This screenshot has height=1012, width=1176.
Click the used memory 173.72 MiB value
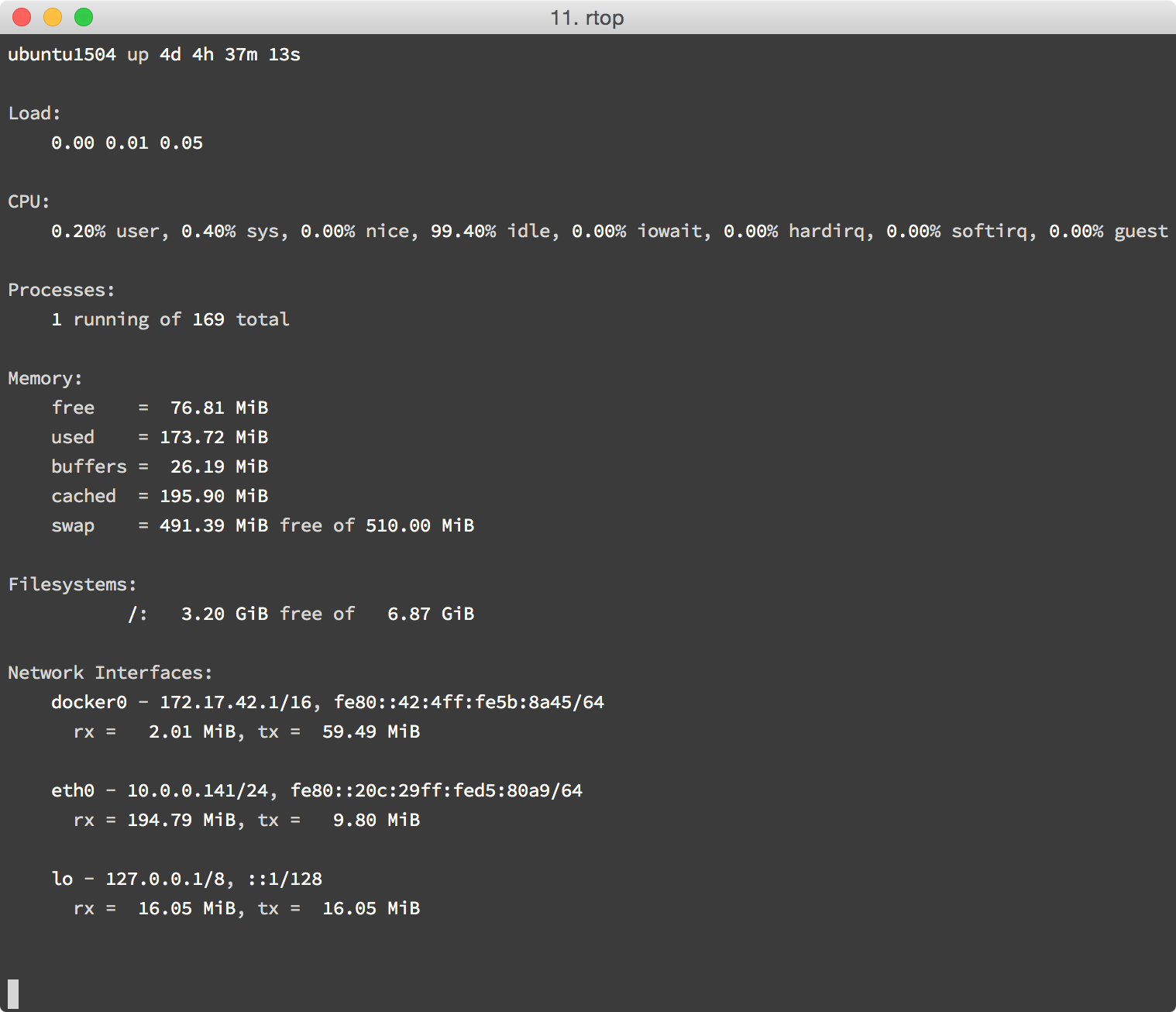pos(214,438)
